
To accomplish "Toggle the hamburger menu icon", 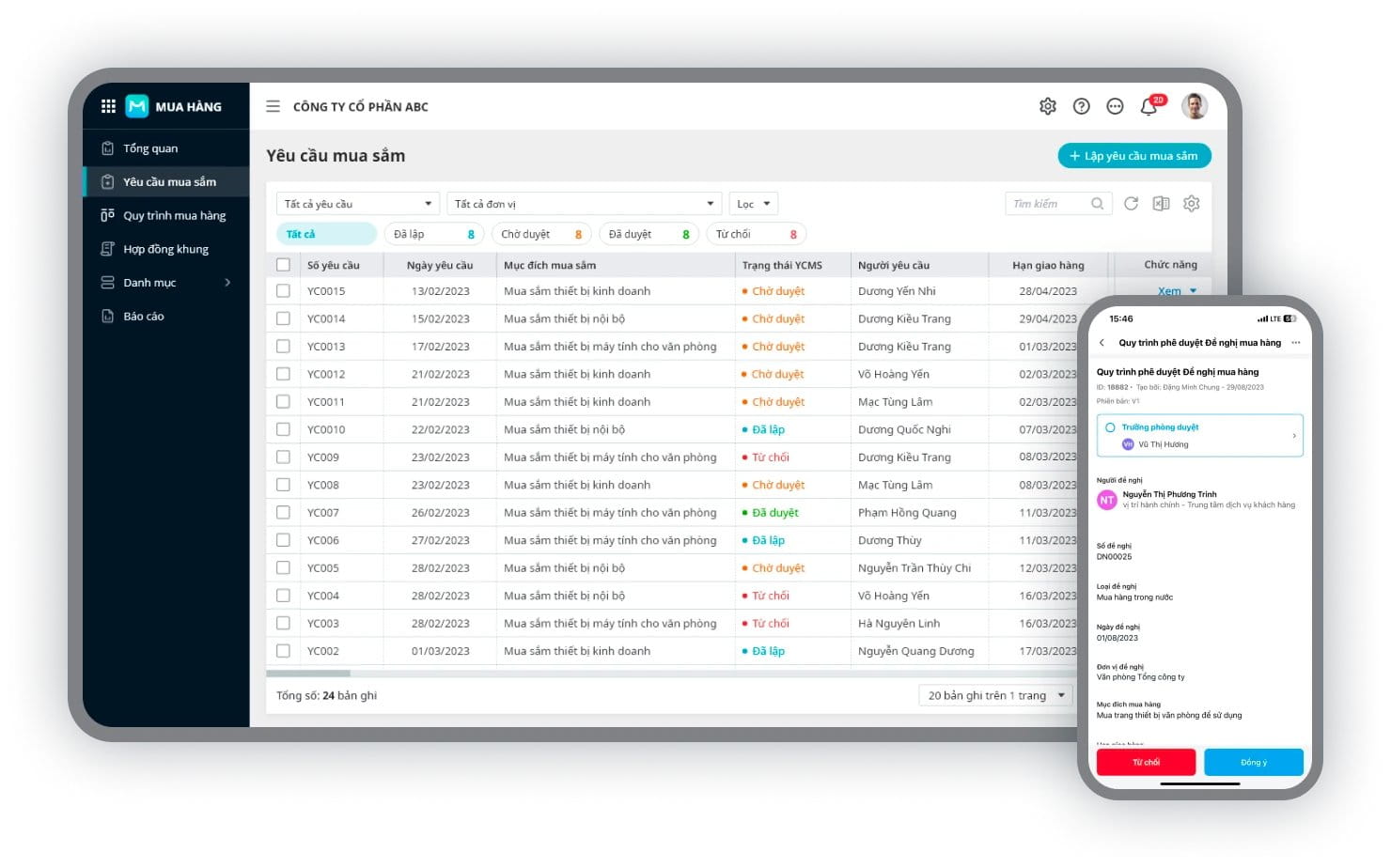I will pos(273,106).
